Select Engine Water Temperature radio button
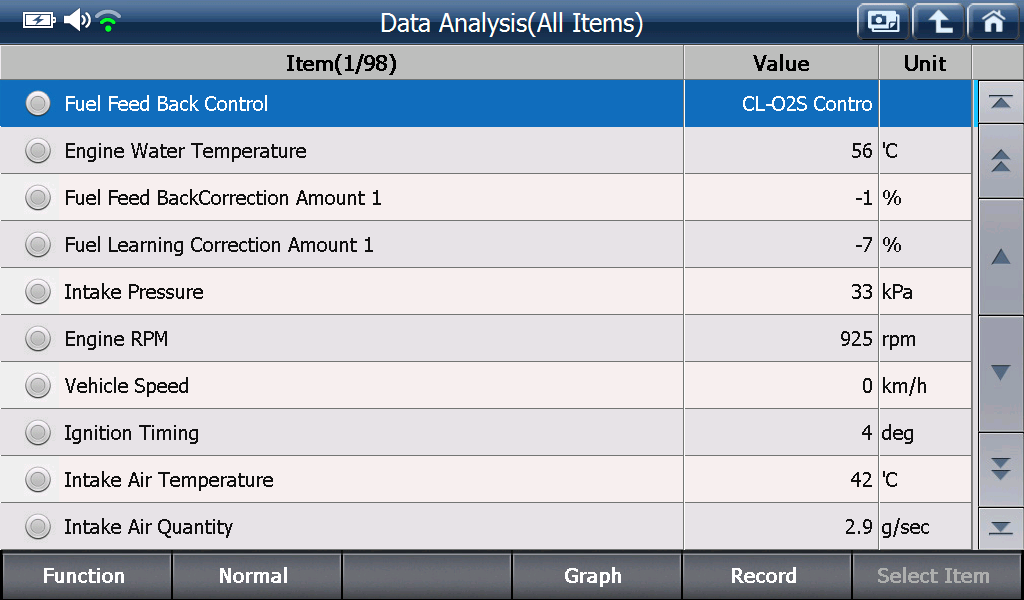This screenshot has height=600, width=1024. 38,151
